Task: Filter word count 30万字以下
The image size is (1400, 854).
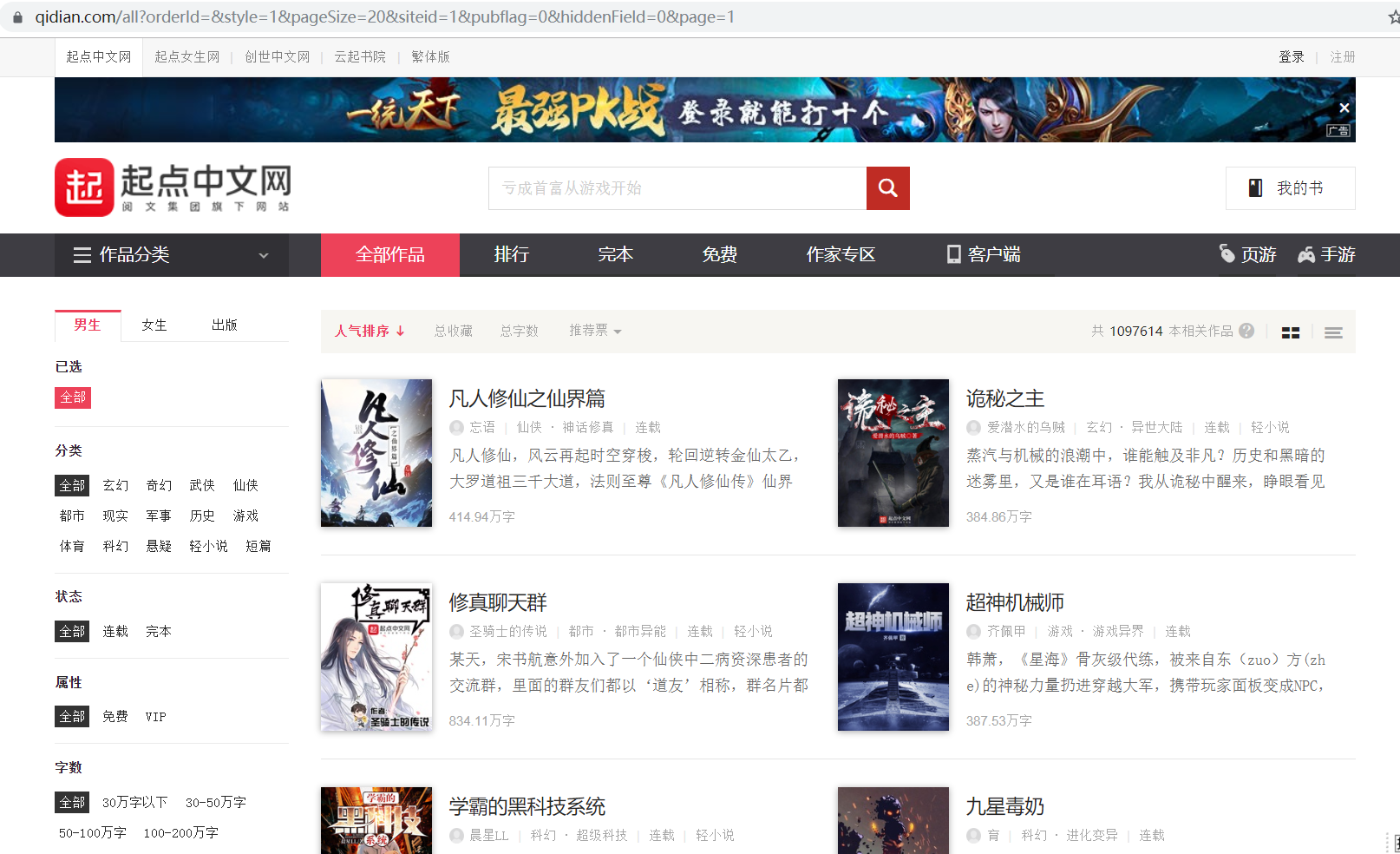Action: coord(134,802)
